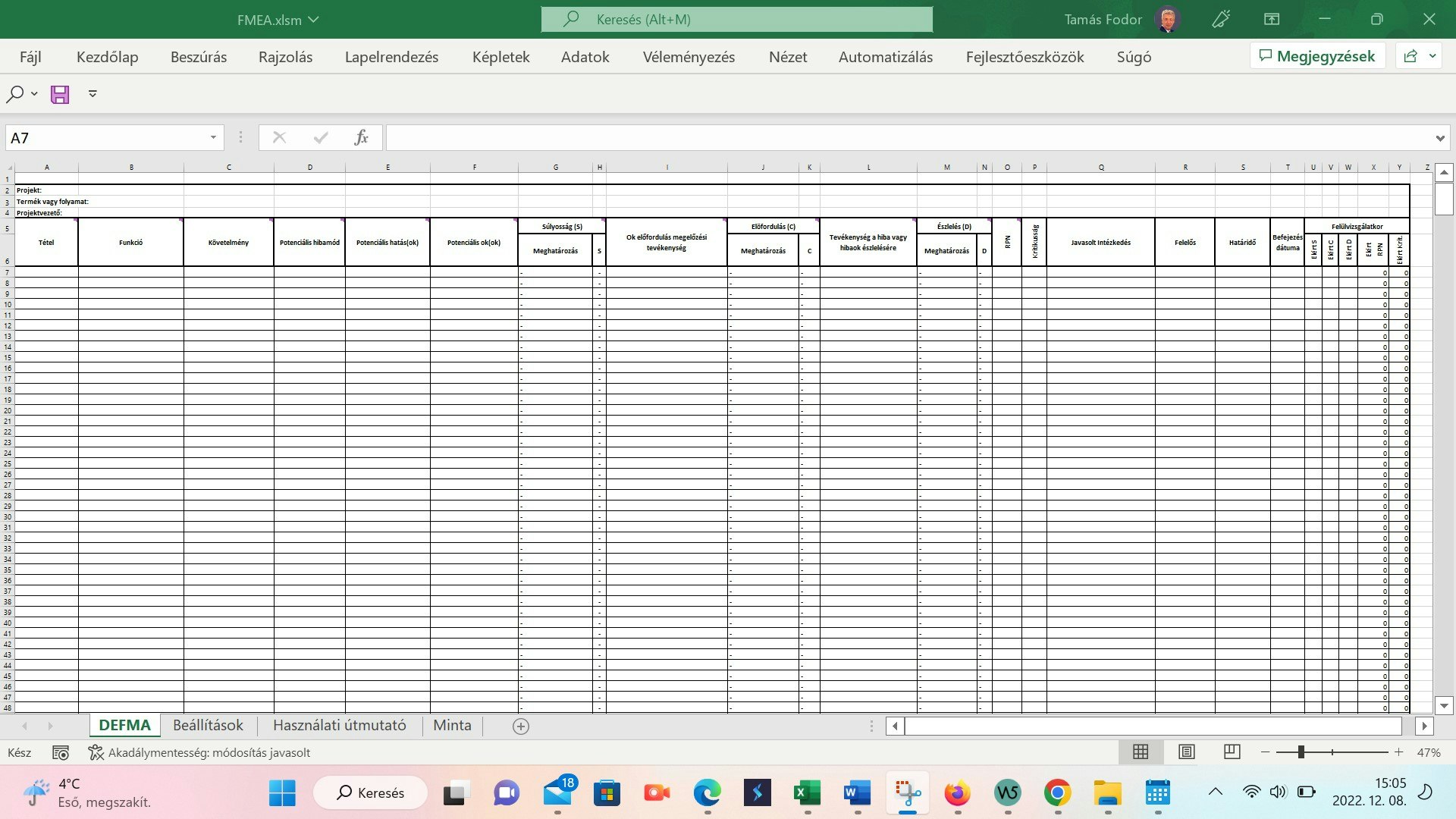
Task: Save the workbook from the Quick Access toolbar
Action: (x=60, y=94)
